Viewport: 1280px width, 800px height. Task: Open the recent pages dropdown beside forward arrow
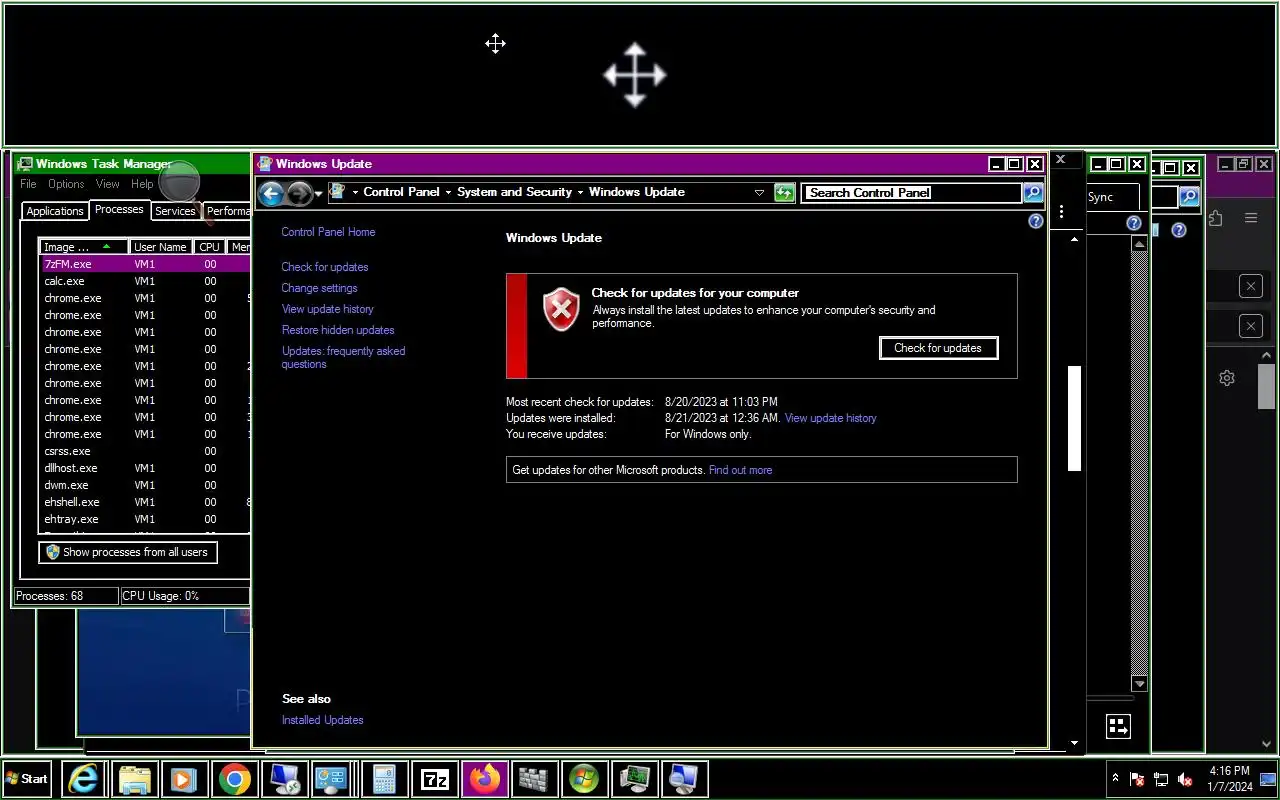coord(319,194)
